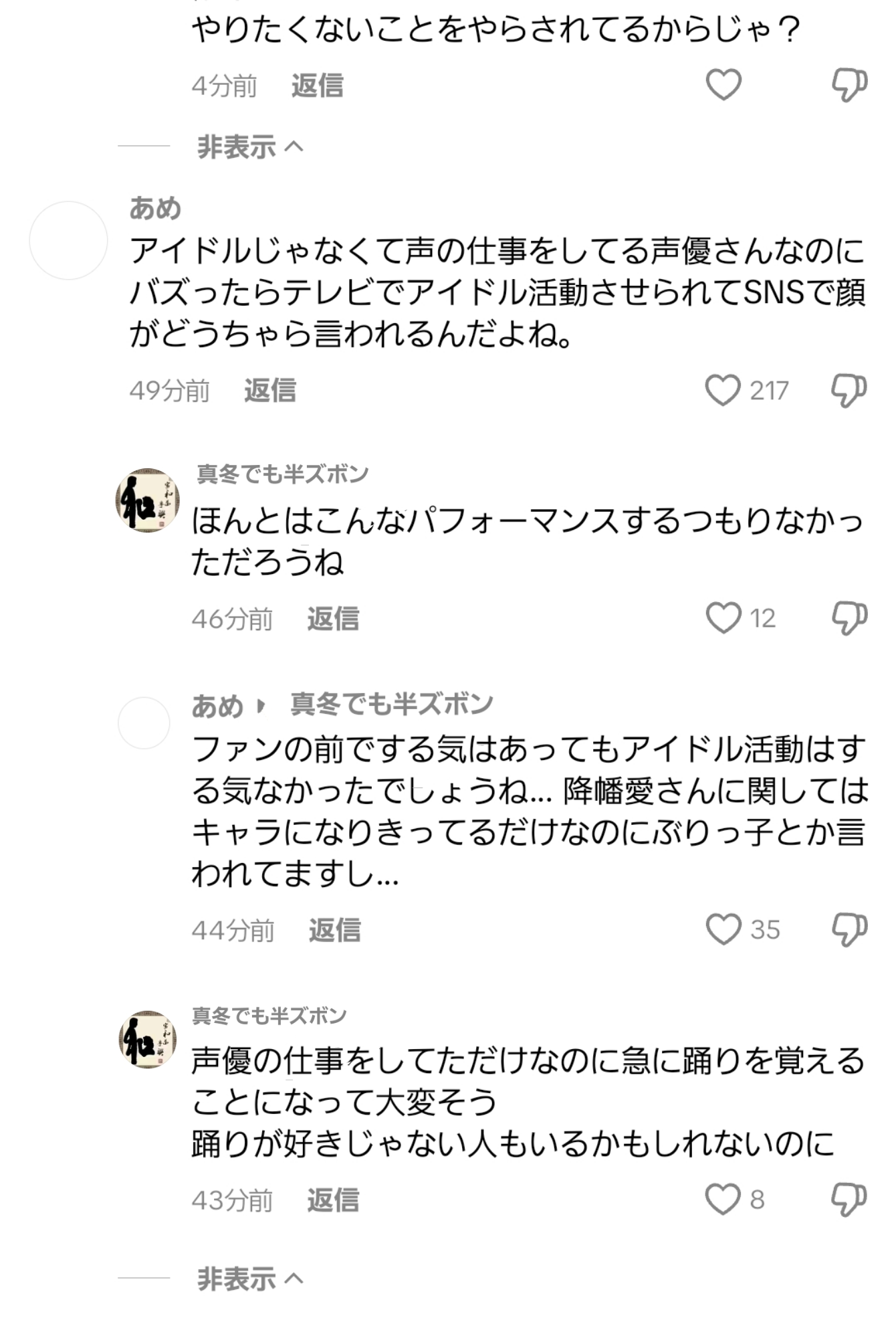Open あめ username on top-level comment
This screenshot has height=1324, width=896.
pos(155,208)
